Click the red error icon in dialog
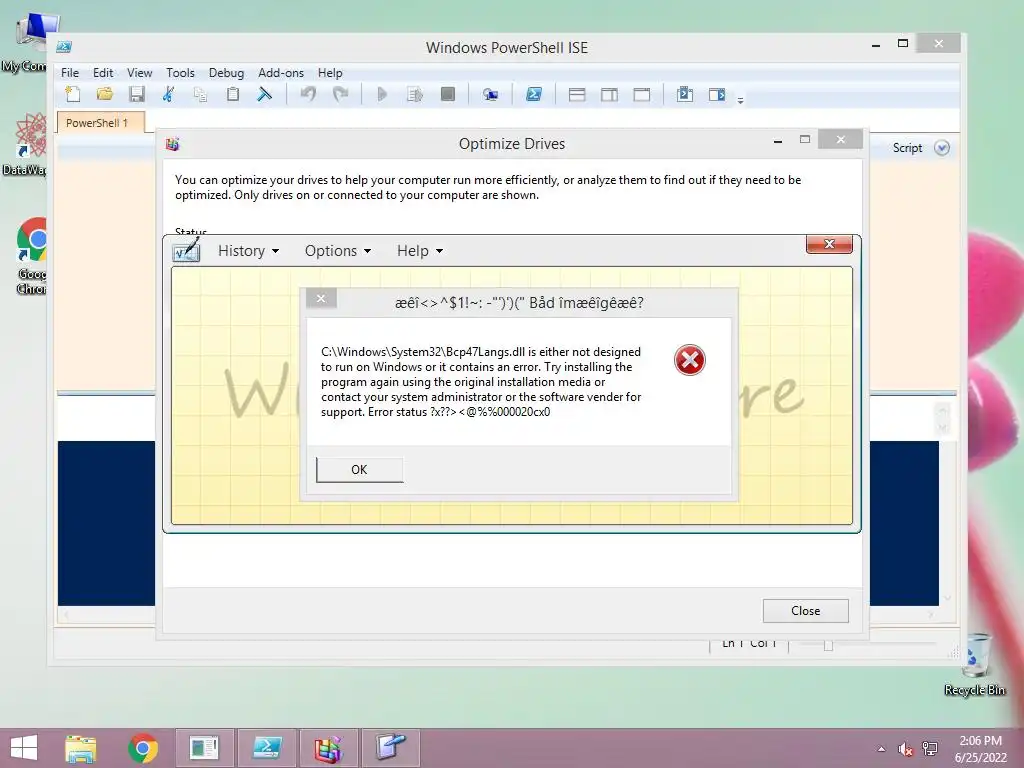 coord(690,360)
